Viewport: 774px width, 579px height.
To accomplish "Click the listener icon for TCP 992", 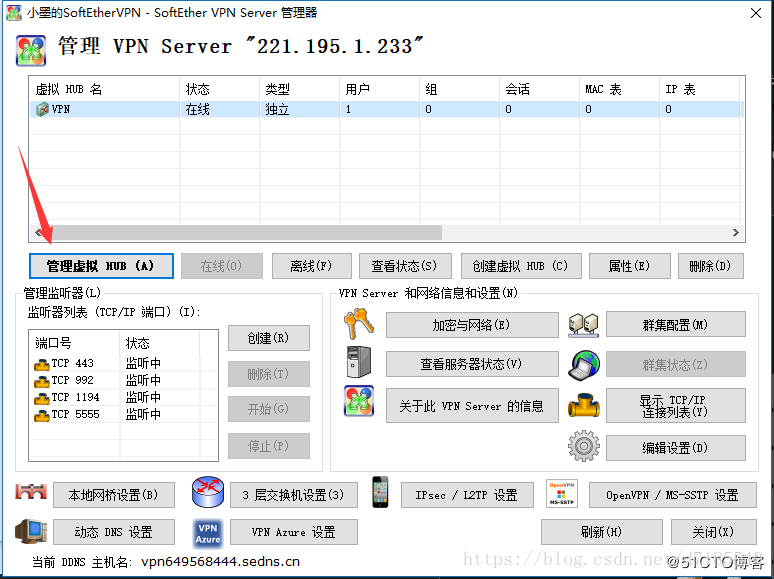I will tap(42, 381).
